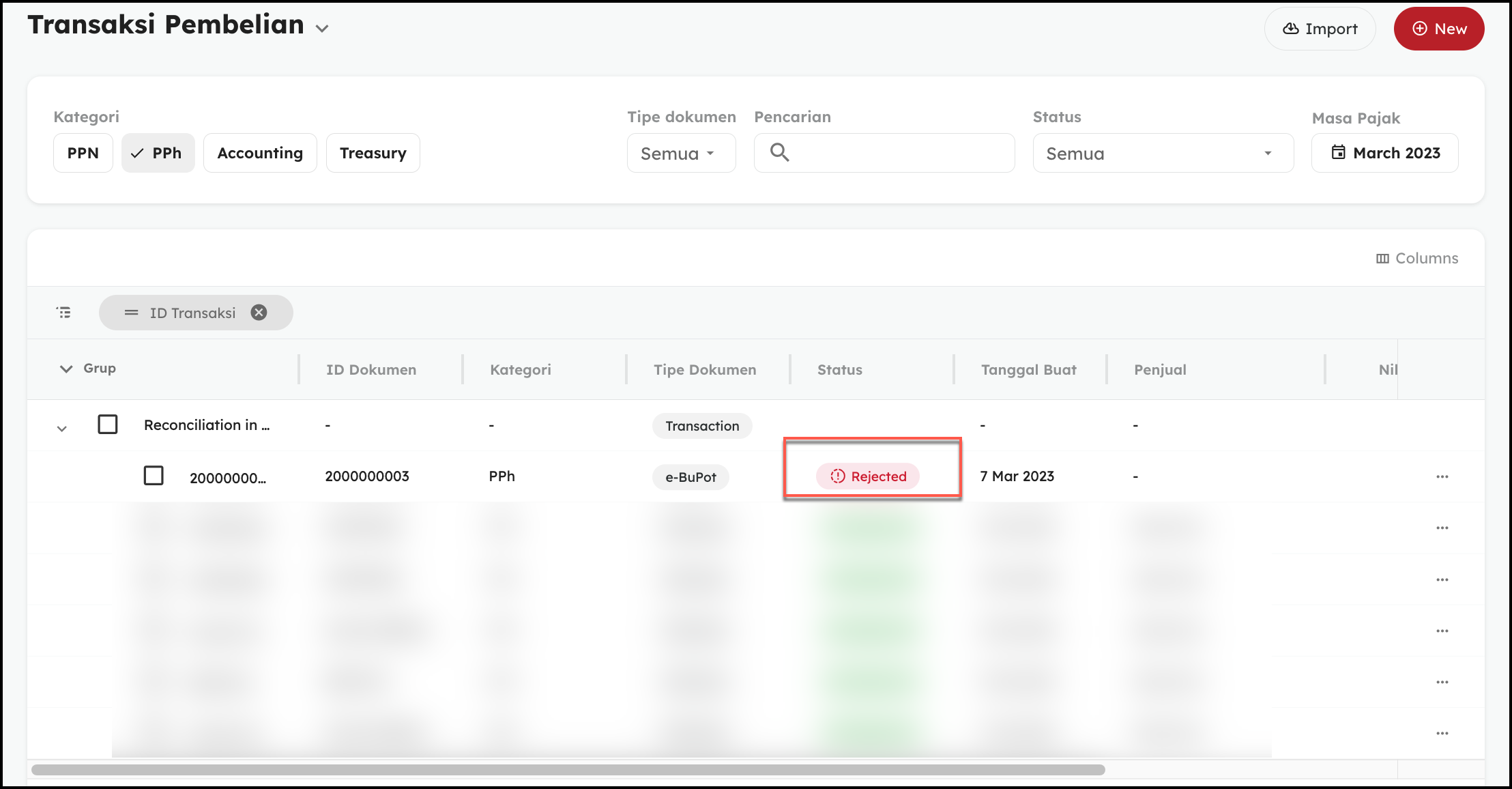Screen dimensions: 1512x789
Task: Click the 7 Mar 2023 date cell
Action: click(x=1017, y=476)
